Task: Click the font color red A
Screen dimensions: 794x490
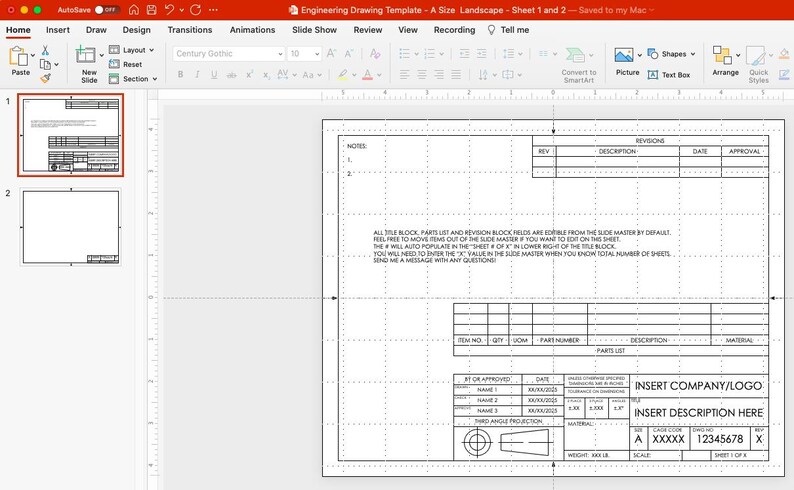Action: [x=368, y=74]
